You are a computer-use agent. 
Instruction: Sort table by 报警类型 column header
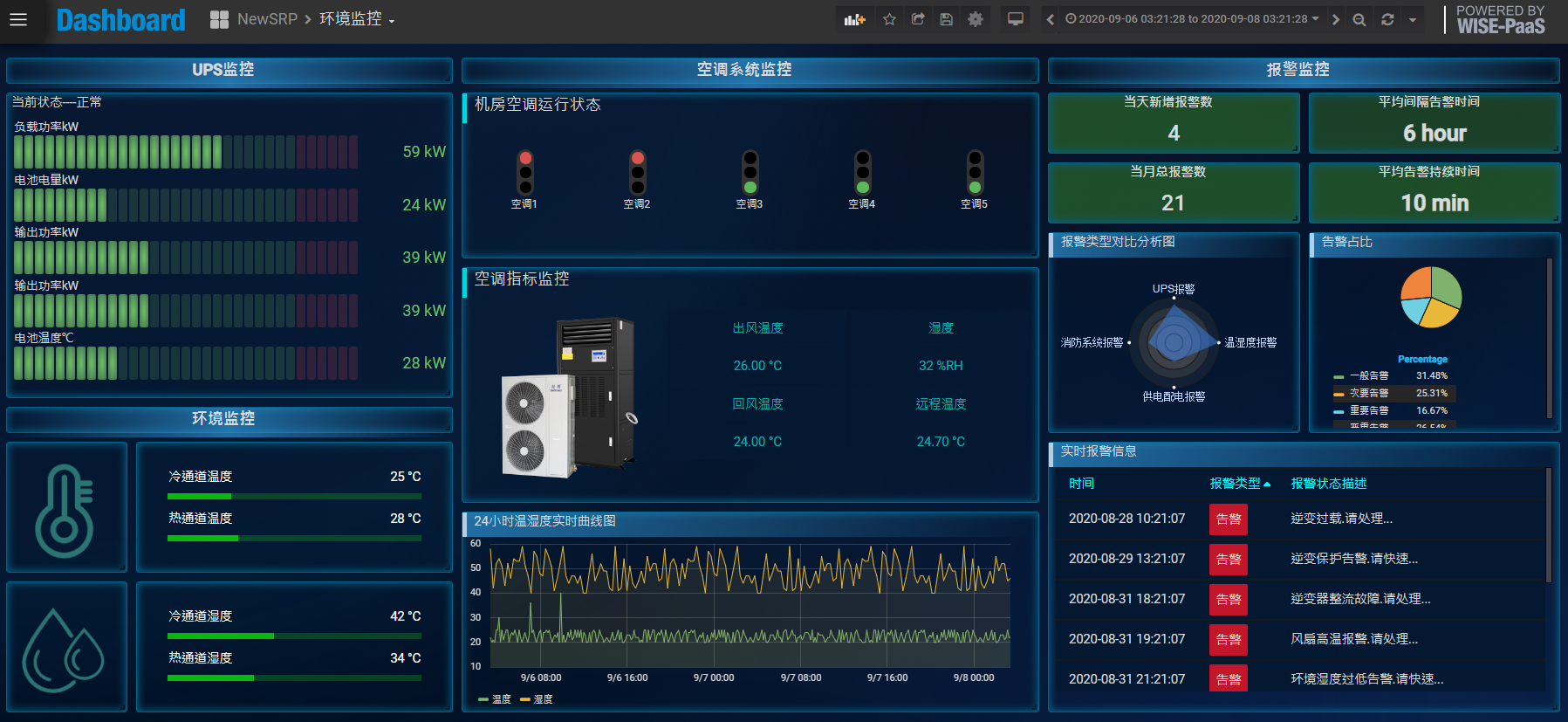pyautogui.click(x=1235, y=484)
